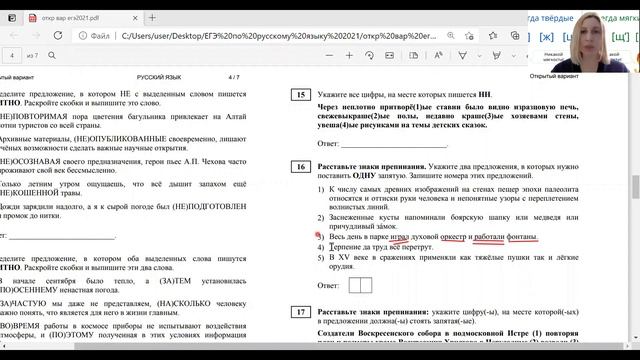640x360 pixels.
Task: Click first answer box for task 16
Action: tap(355, 285)
